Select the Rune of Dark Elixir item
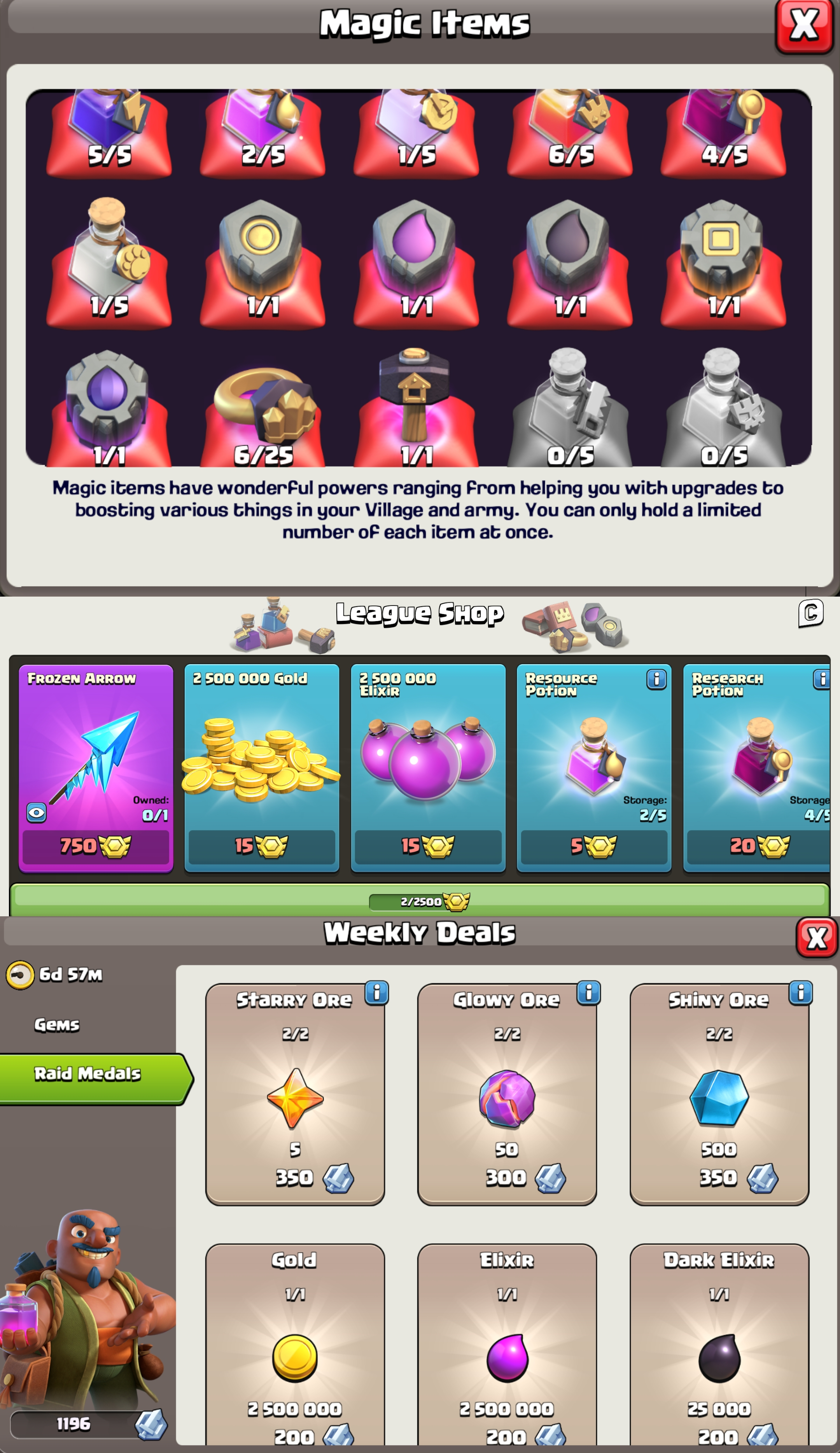 (570, 263)
